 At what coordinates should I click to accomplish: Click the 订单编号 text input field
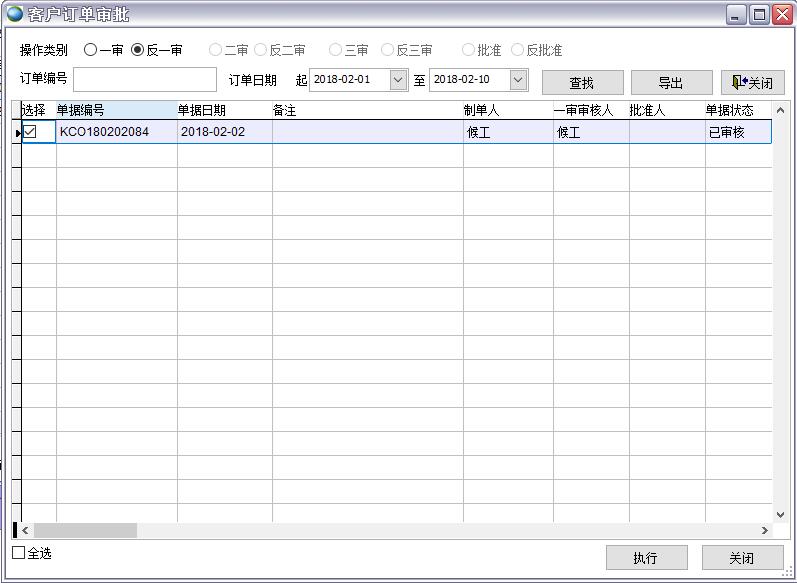coord(145,80)
